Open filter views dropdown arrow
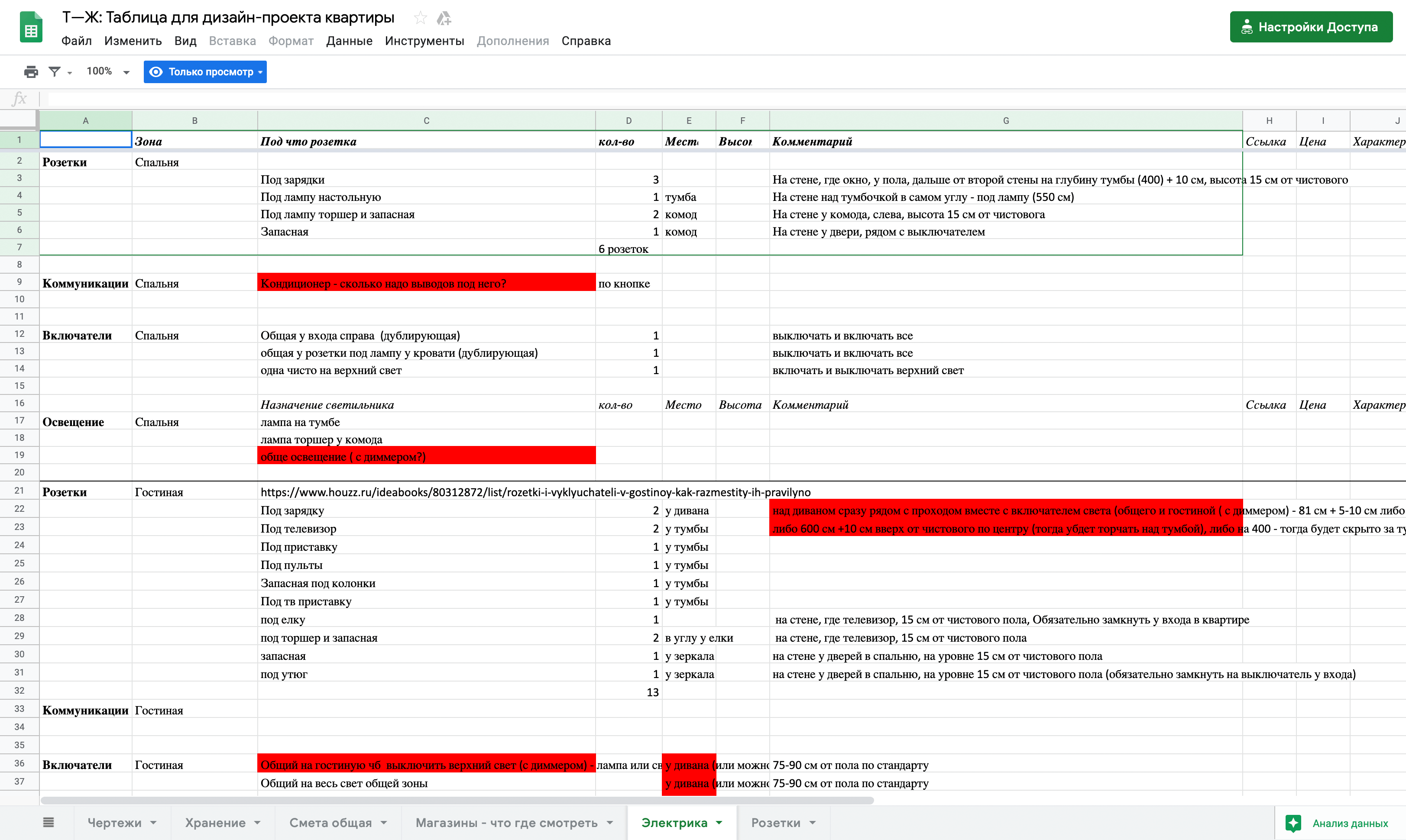The image size is (1406, 840). pos(70,72)
